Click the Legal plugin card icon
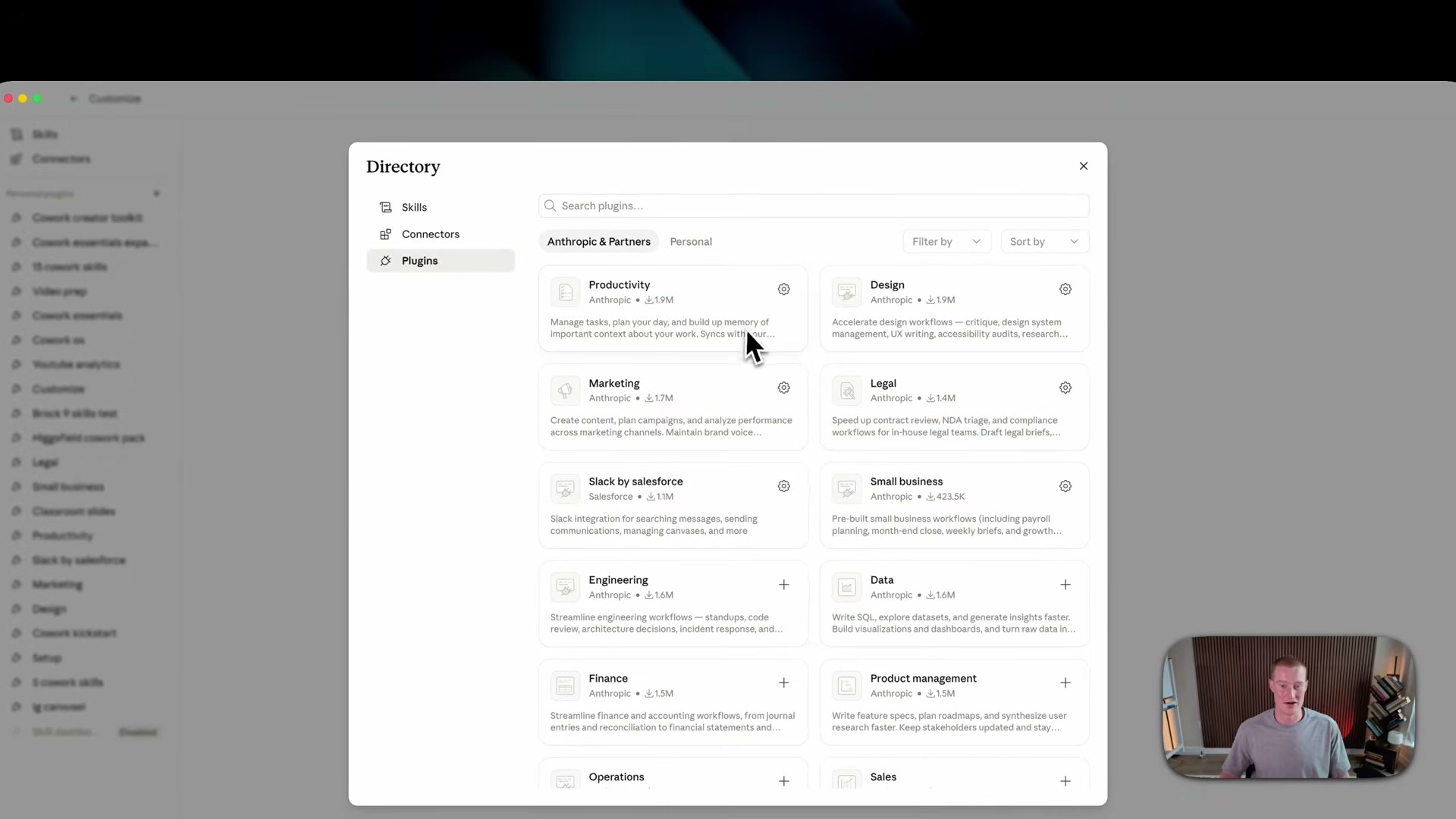Image resolution: width=1456 pixels, height=819 pixels. [x=847, y=391]
